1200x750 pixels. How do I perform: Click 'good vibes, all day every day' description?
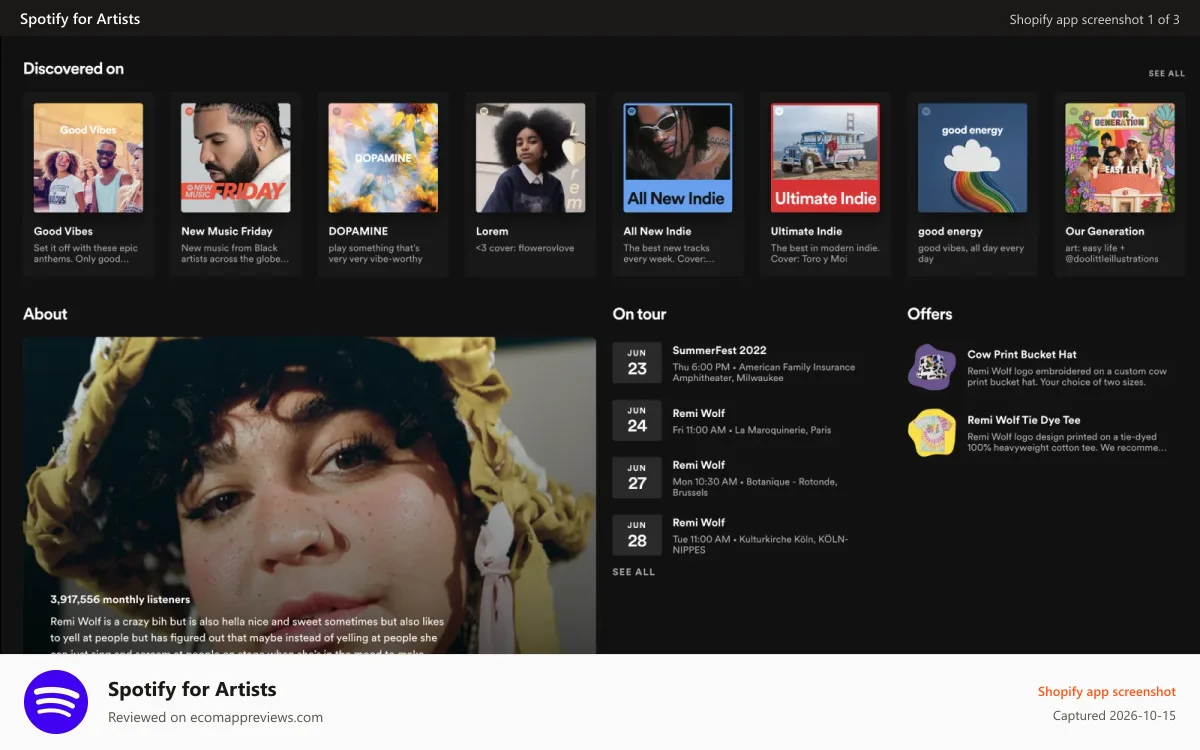click(x=971, y=253)
